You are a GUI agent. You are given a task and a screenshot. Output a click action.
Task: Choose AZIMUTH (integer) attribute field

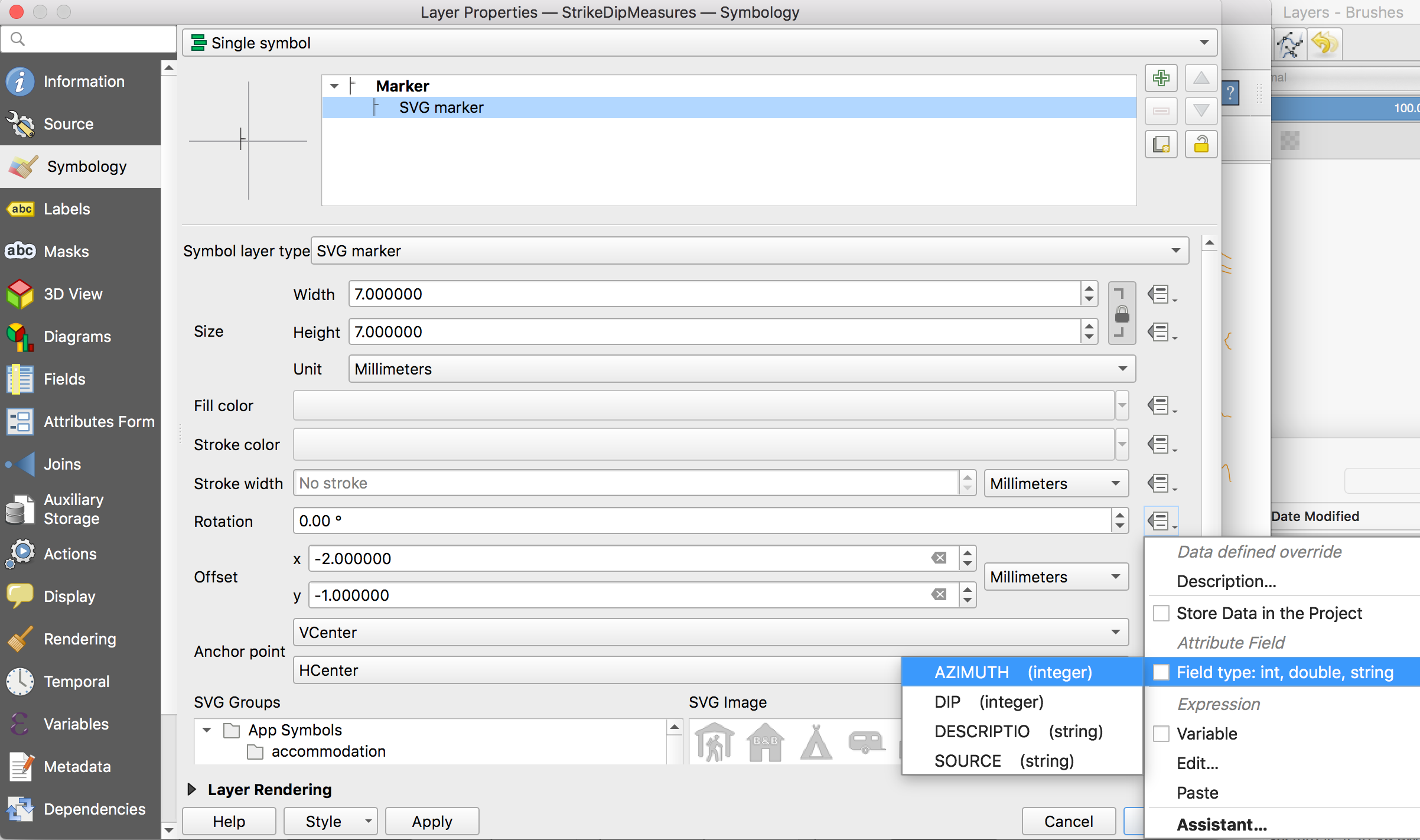click(x=1012, y=672)
